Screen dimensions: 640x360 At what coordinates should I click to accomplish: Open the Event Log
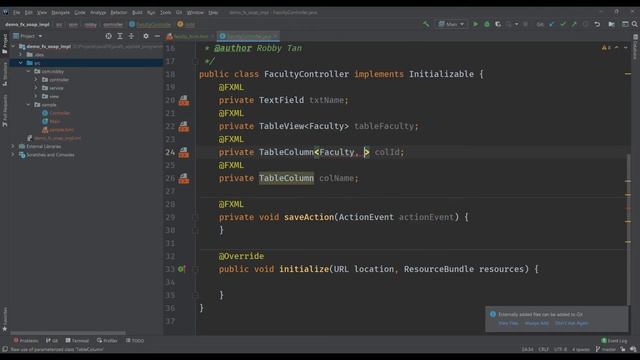click(x=614, y=340)
